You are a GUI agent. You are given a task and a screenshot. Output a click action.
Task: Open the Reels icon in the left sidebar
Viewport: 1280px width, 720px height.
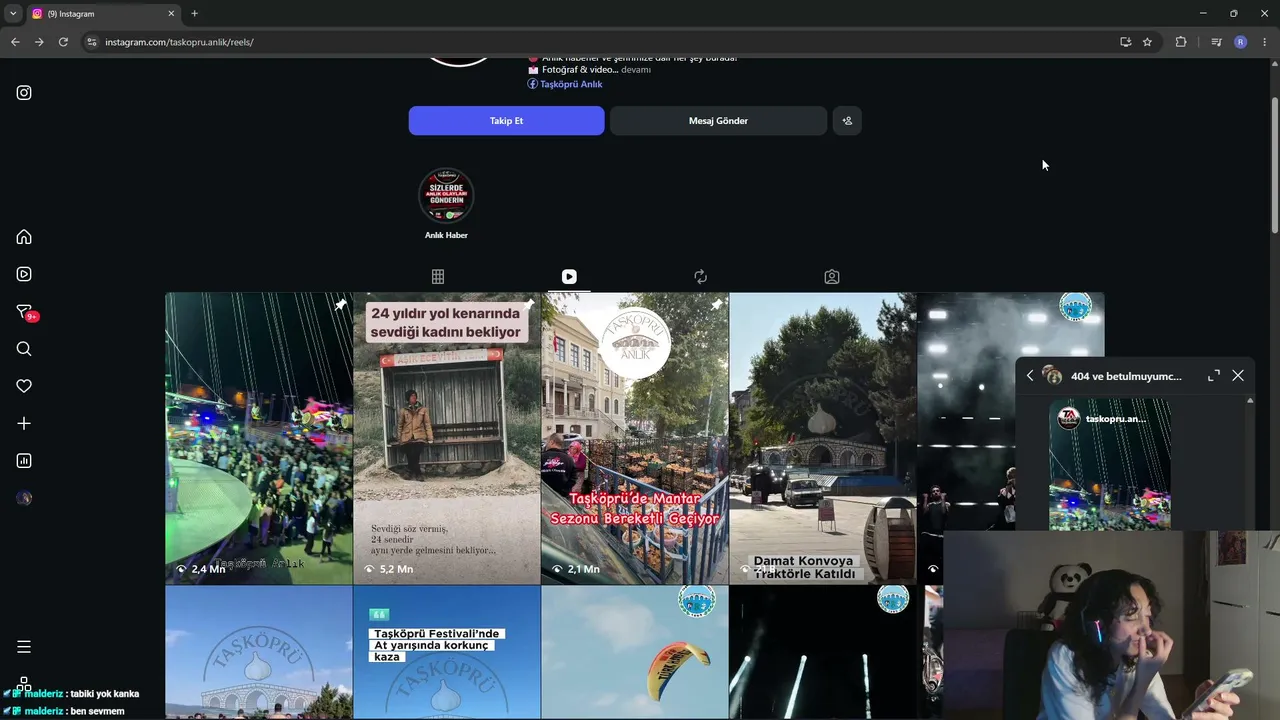click(24, 274)
